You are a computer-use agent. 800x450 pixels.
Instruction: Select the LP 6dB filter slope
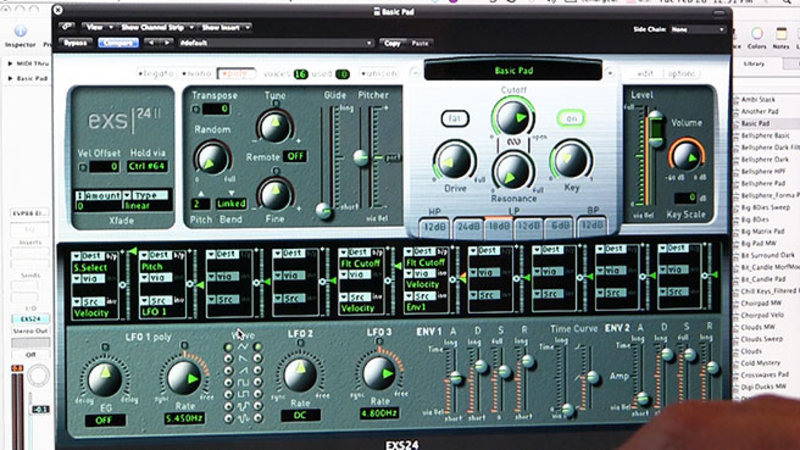coord(559,226)
